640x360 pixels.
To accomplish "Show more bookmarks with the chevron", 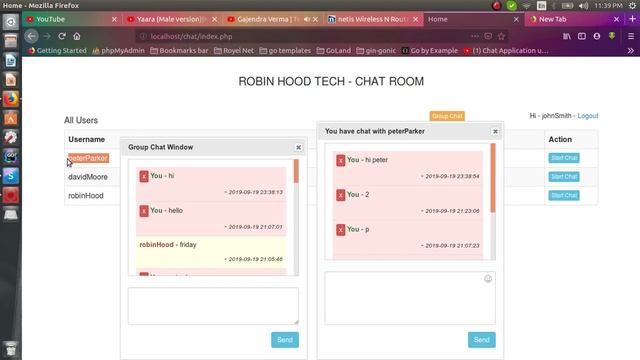I will (x=631, y=51).
